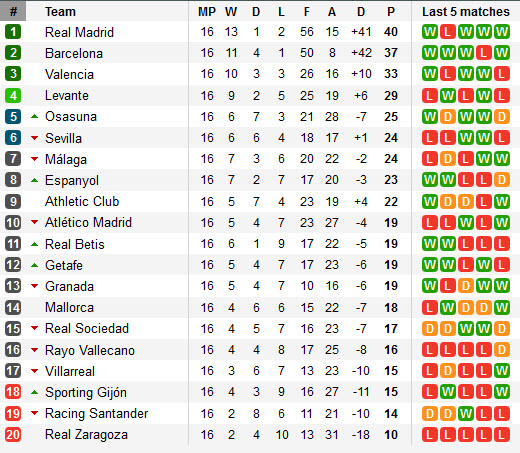Open the Atlético Madrid team link
Image resolution: width=520 pixels, height=453 pixels.
(x=88, y=222)
